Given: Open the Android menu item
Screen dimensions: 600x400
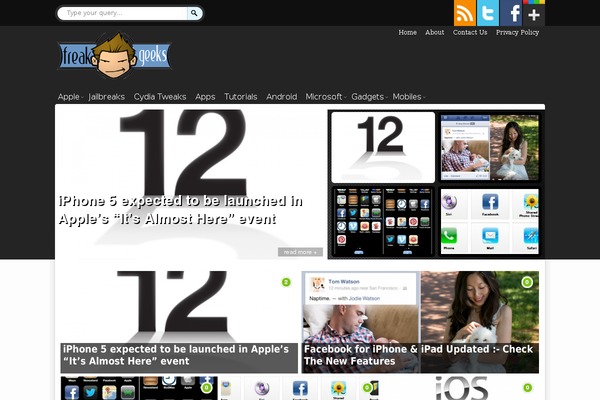Looking at the screenshot, I should (282, 97).
